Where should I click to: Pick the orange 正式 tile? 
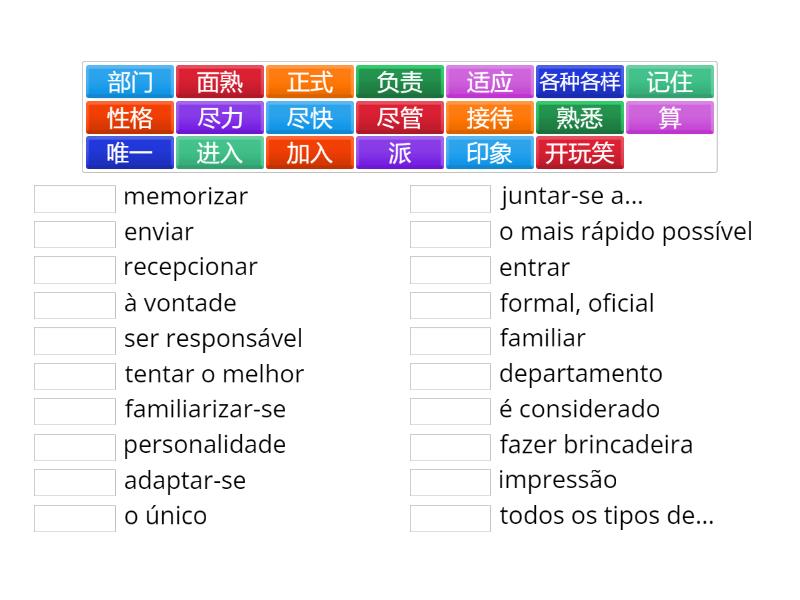(x=310, y=82)
